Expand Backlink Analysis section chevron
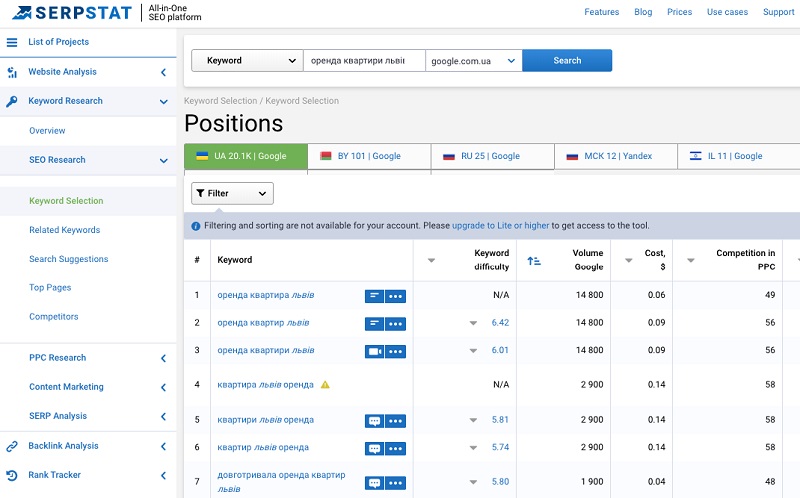 [163, 446]
